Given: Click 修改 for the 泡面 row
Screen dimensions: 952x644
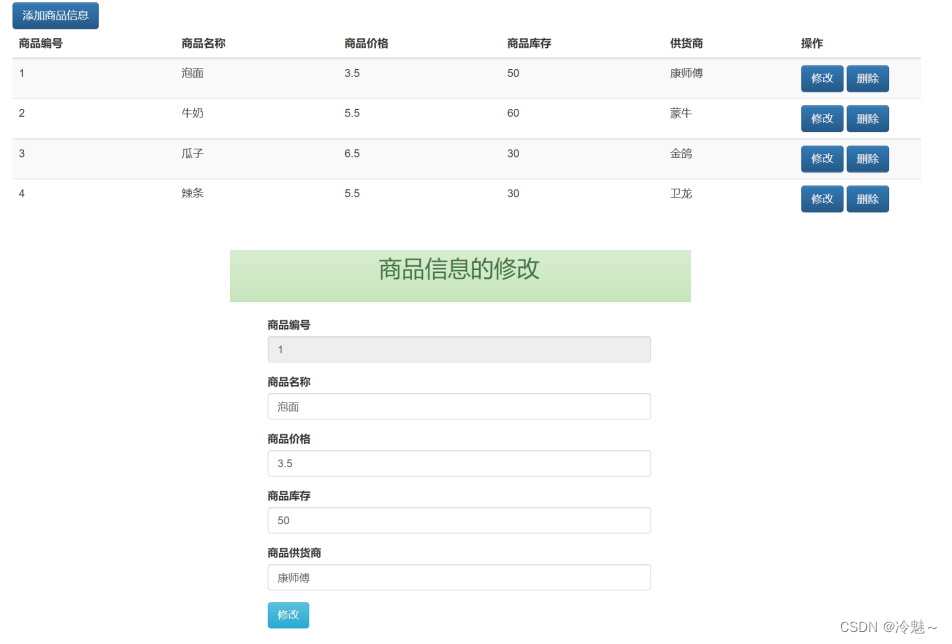Looking at the screenshot, I should (x=822, y=78).
